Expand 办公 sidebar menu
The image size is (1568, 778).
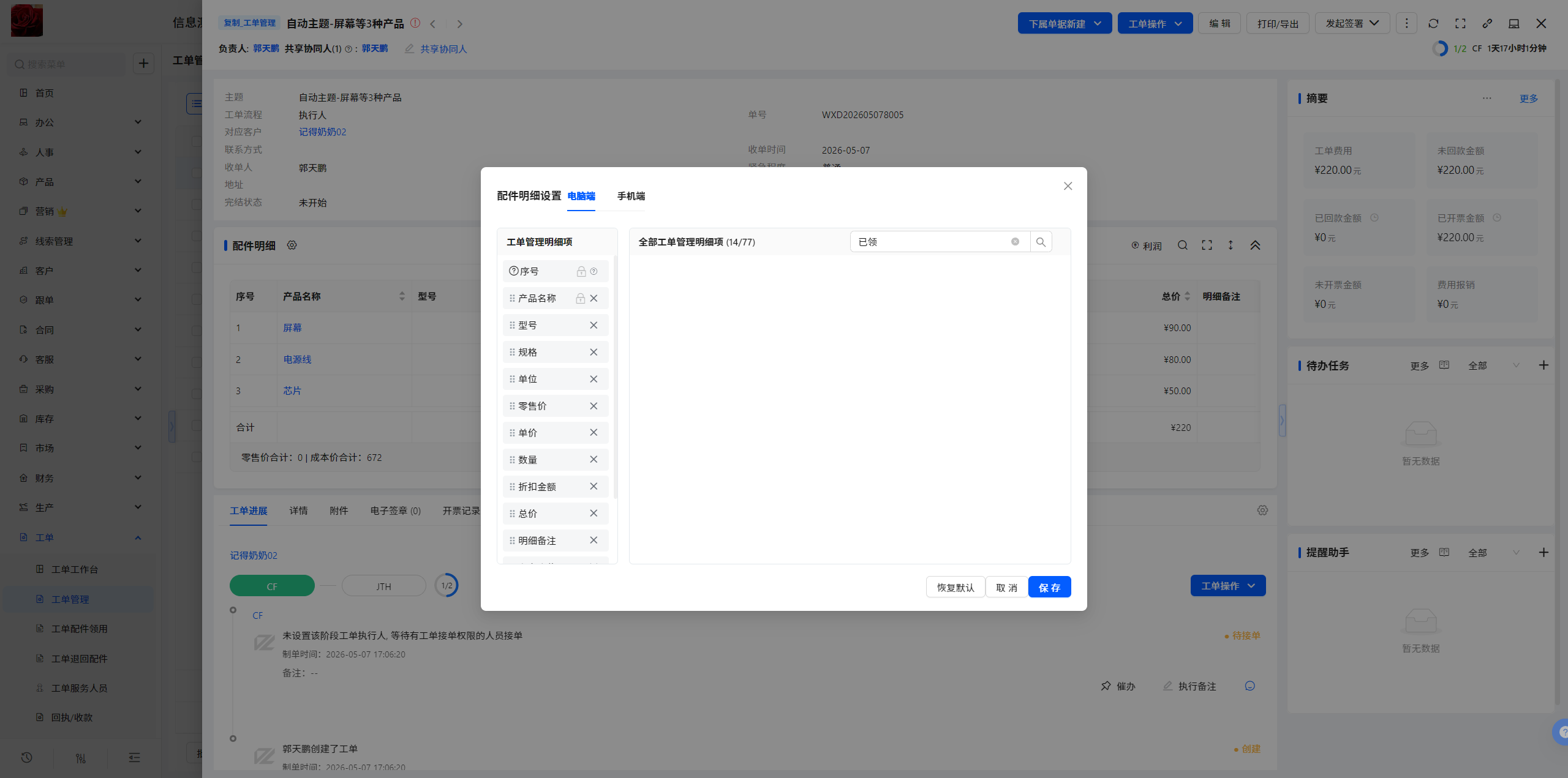pos(80,122)
